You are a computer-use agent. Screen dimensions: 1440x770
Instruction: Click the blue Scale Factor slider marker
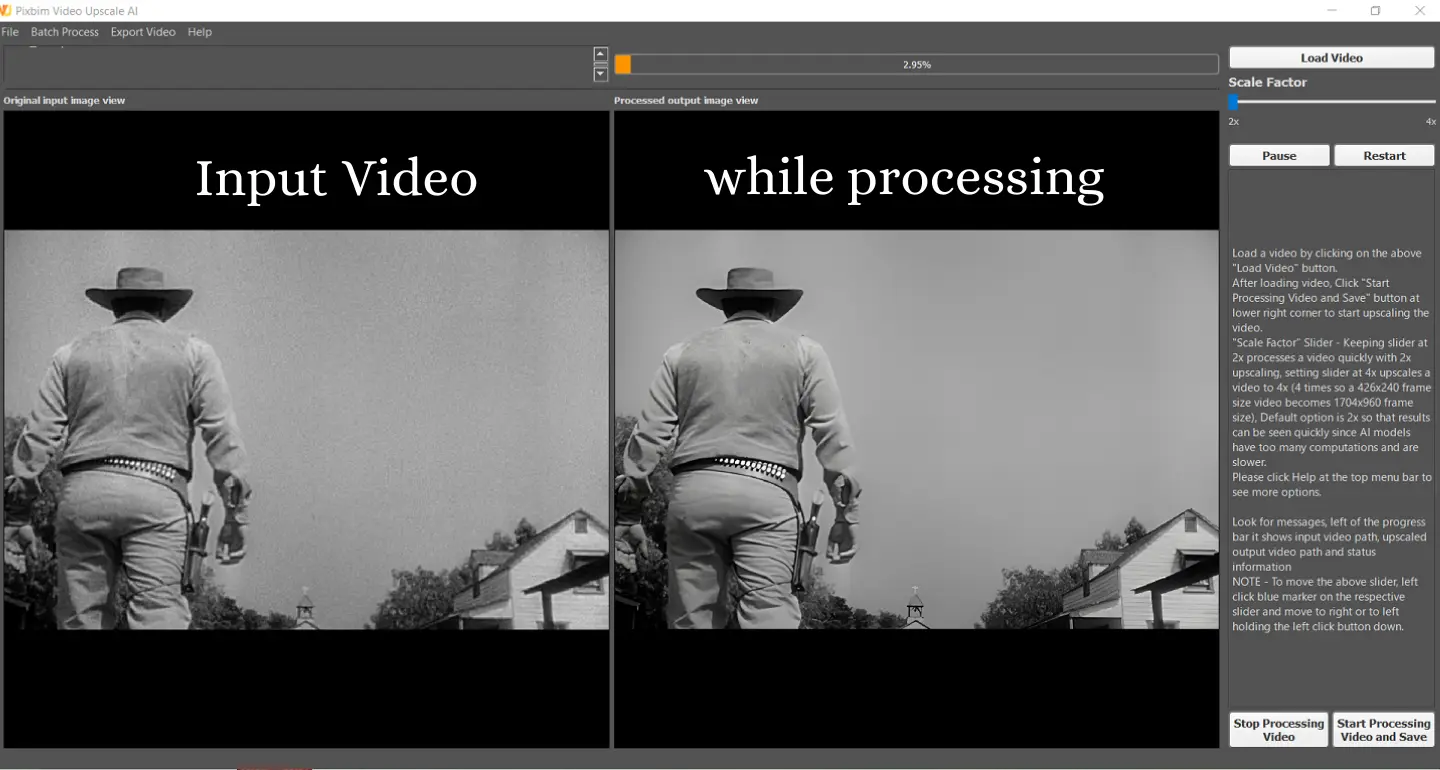click(x=1232, y=101)
